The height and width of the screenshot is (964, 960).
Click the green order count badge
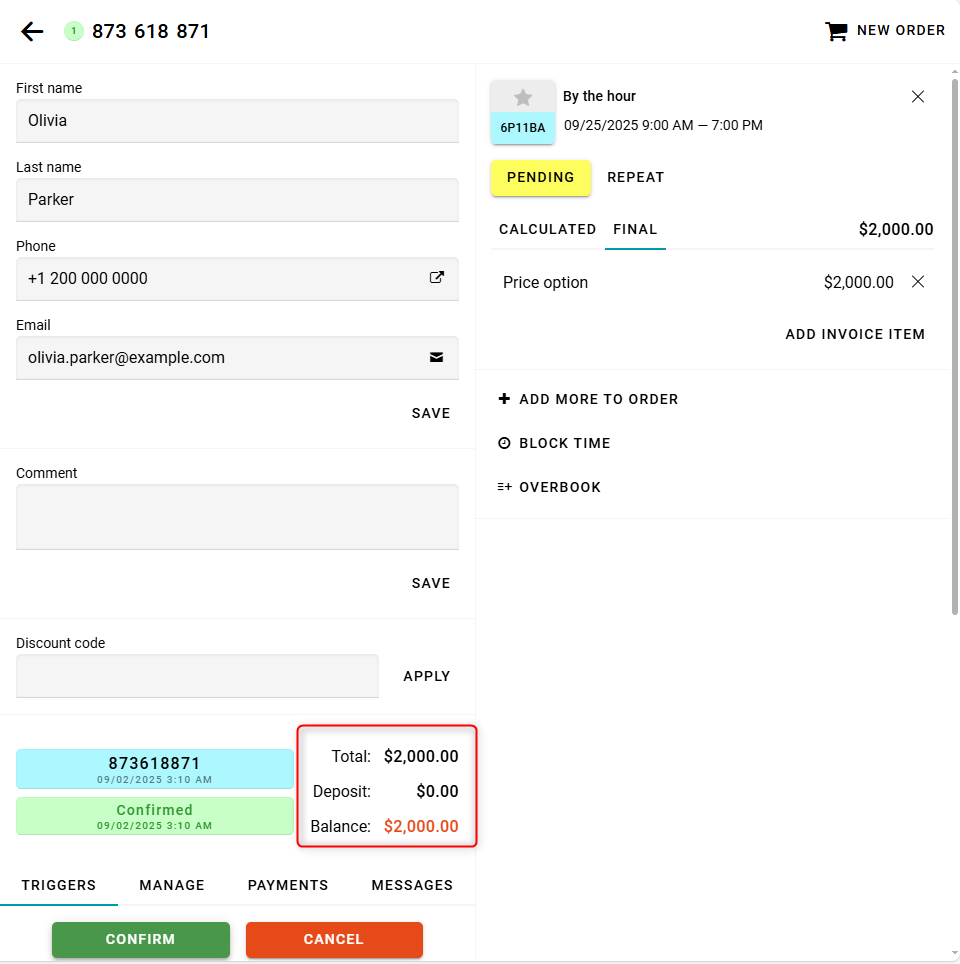coord(74,31)
